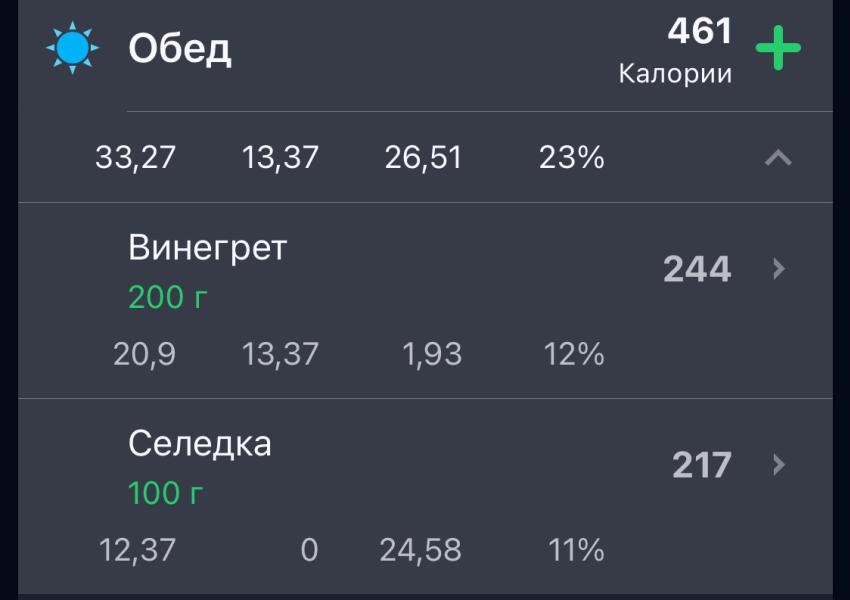Click the 100 г portion of Селедка

(x=165, y=493)
